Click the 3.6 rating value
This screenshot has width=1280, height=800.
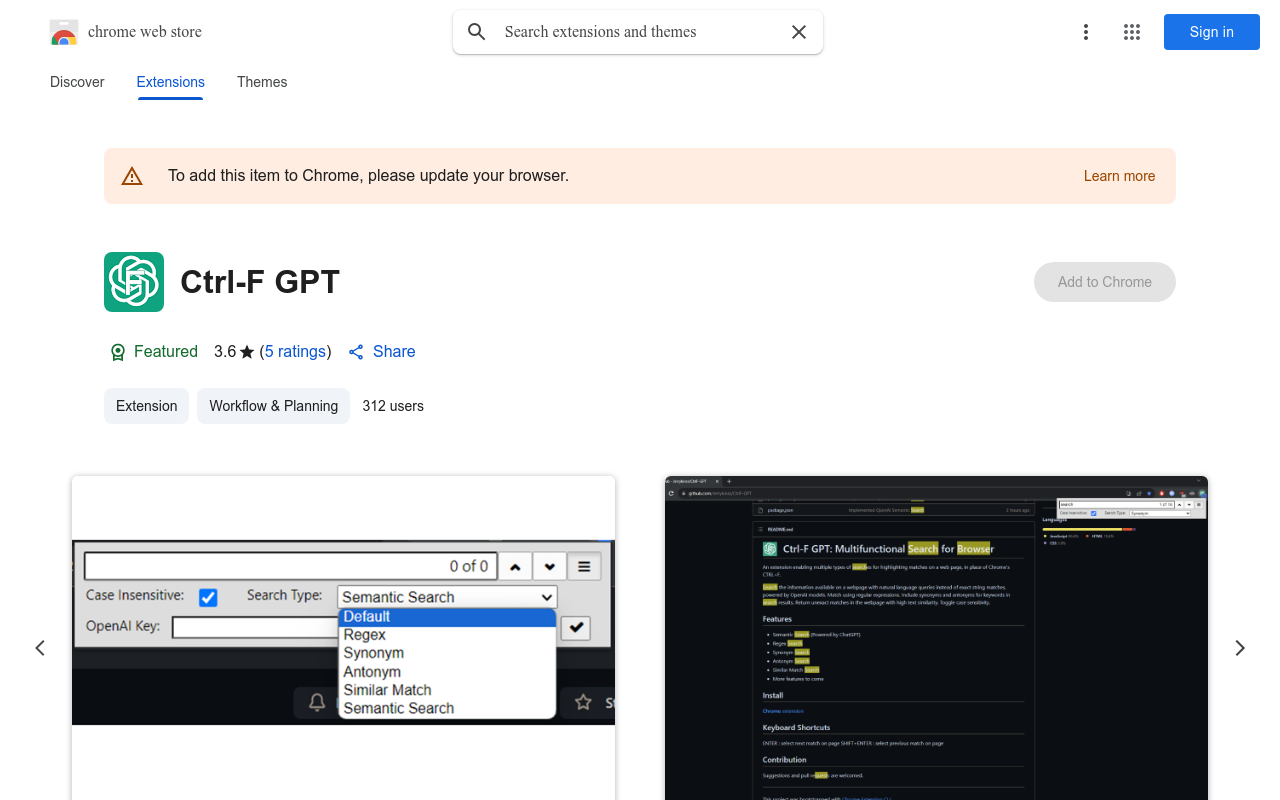[x=225, y=352]
